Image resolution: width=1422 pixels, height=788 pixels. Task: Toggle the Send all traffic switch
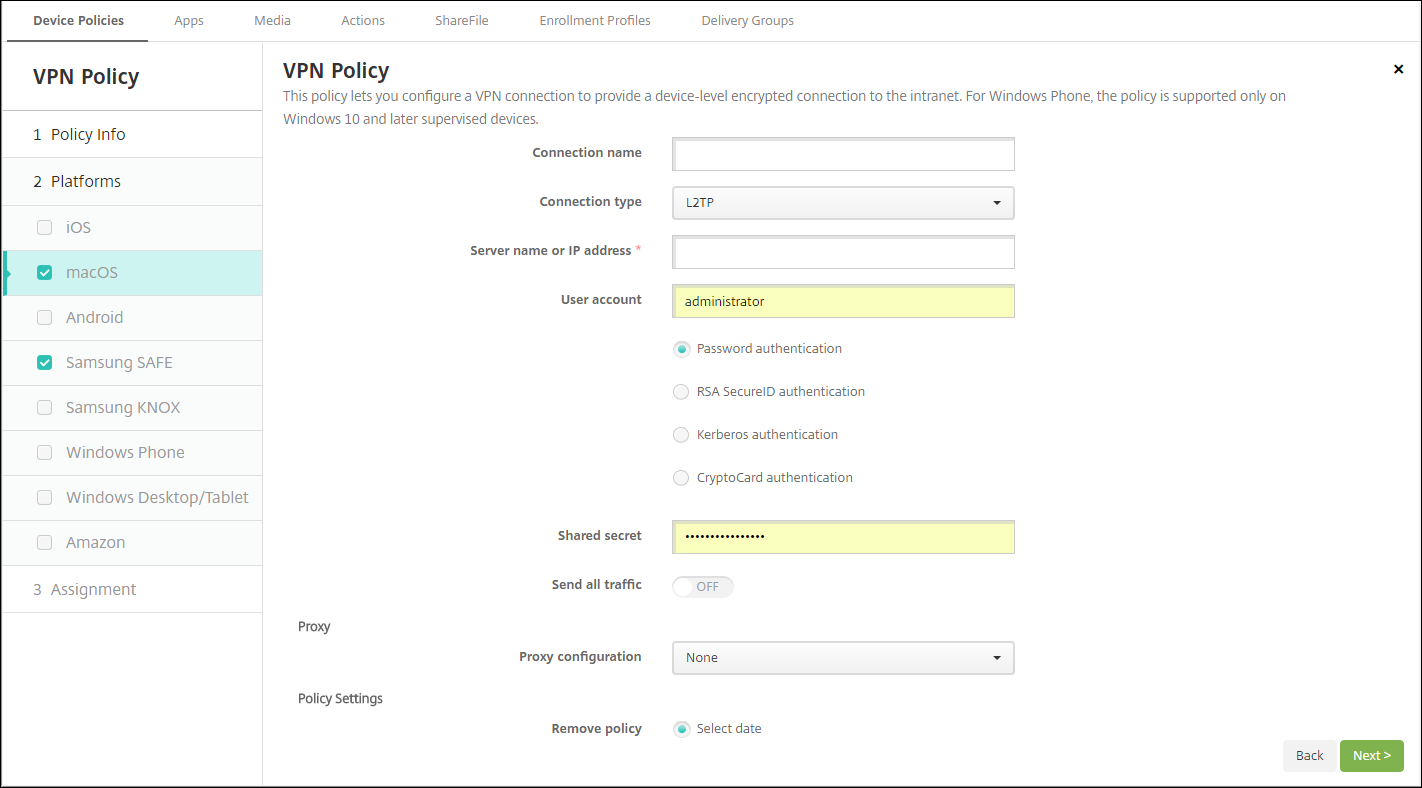(703, 586)
